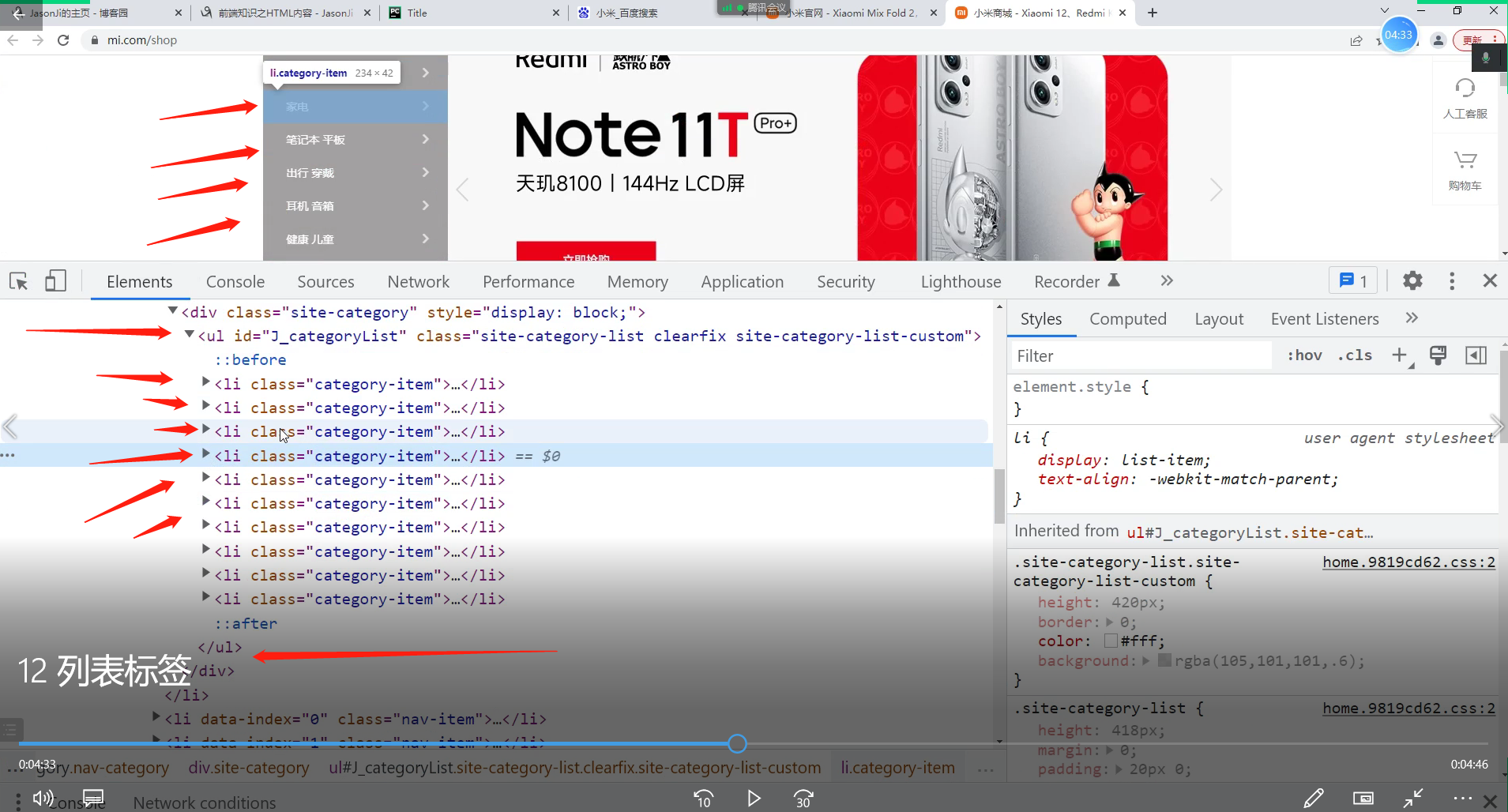The height and width of the screenshot is (812, 1508).
Task: Rewind the video ten seconds
Action: click(703, 799)
